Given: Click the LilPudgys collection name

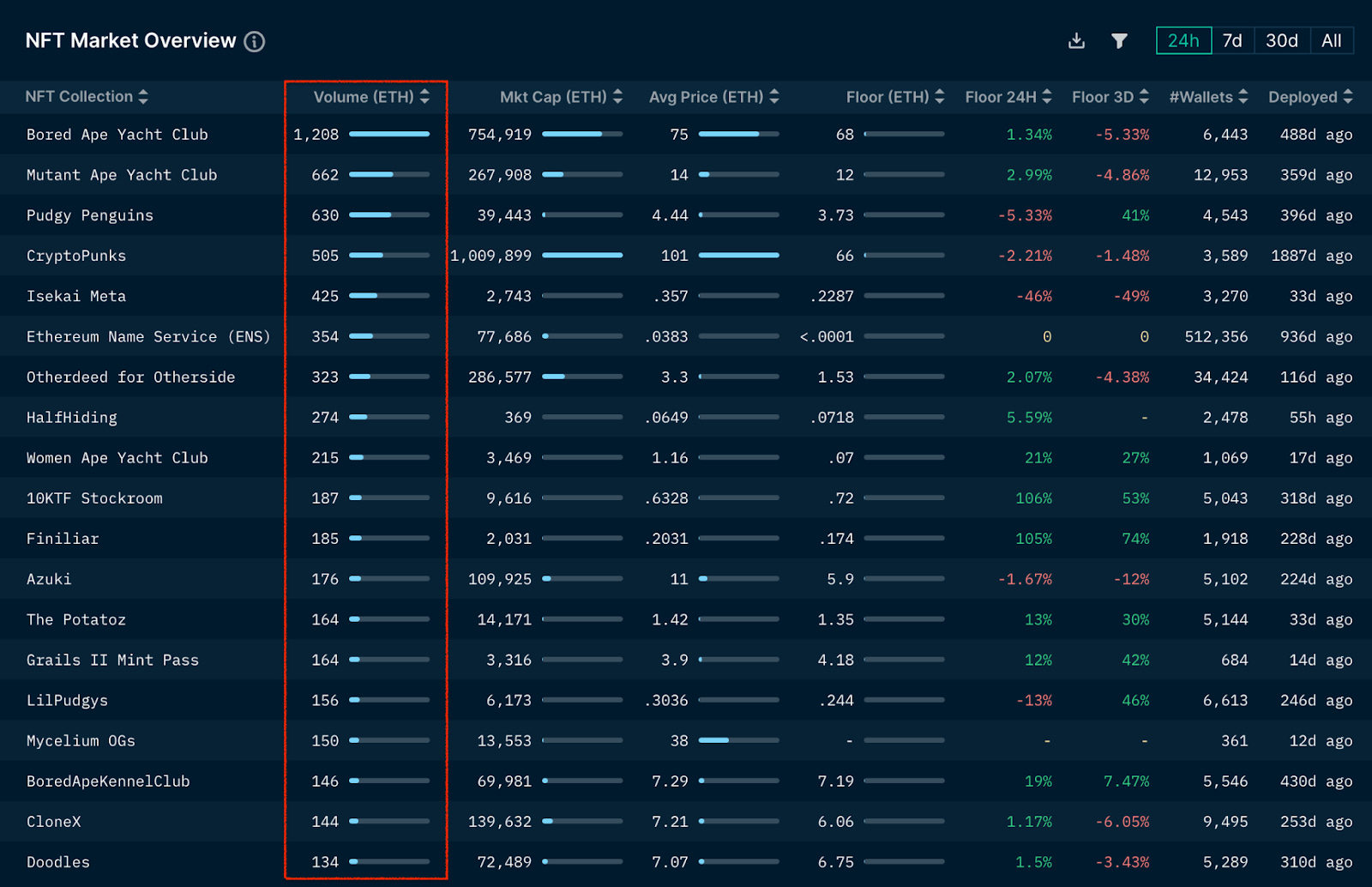Looking at the screenshot, I should (67, 700).
